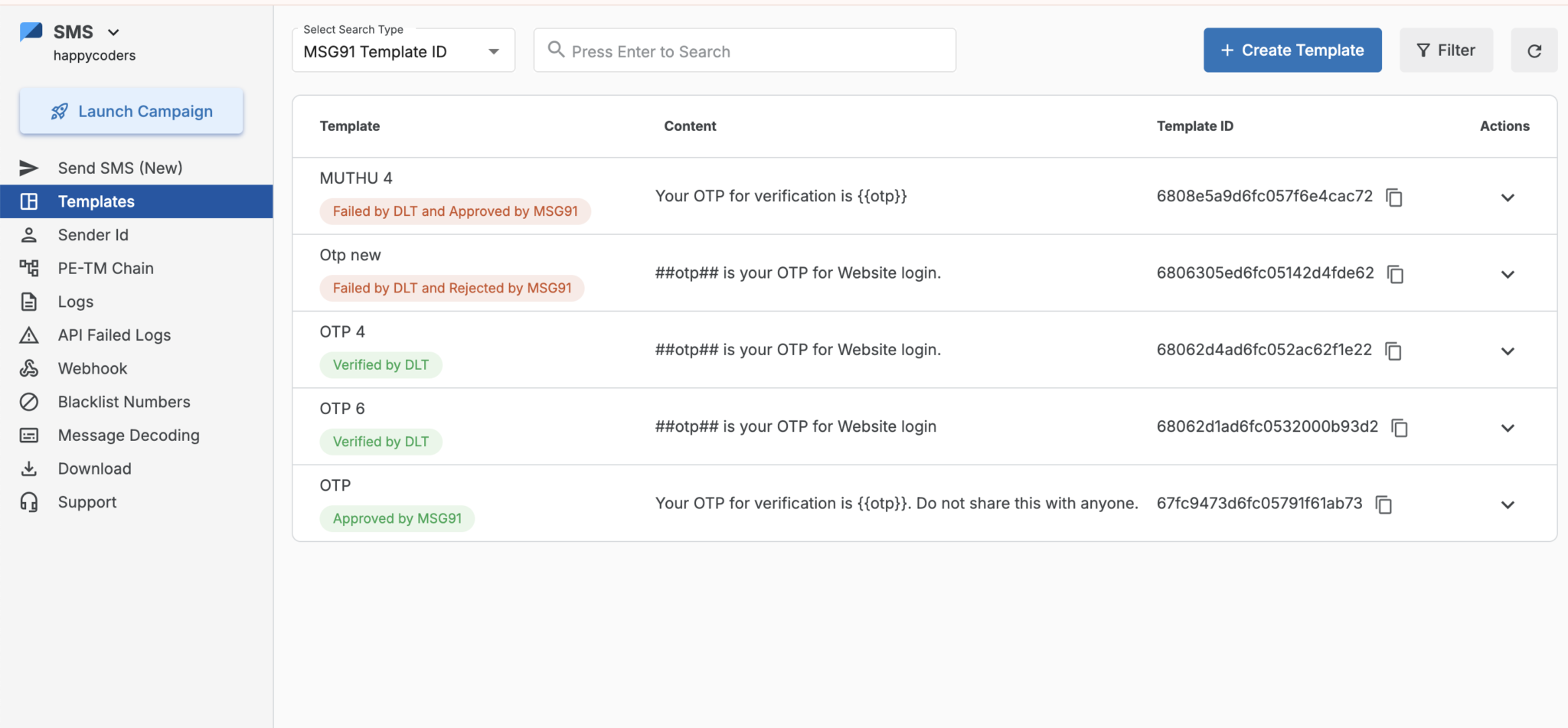Click 'Verified by DLT' badge under OTP 4
This screenshot has height=728, width=1568.
[x=381, y=365]
